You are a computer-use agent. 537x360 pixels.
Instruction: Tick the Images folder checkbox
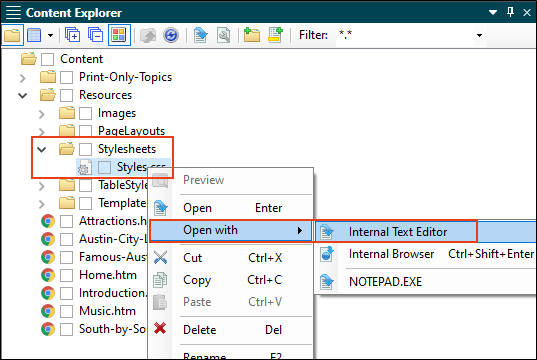pos(85,113)
